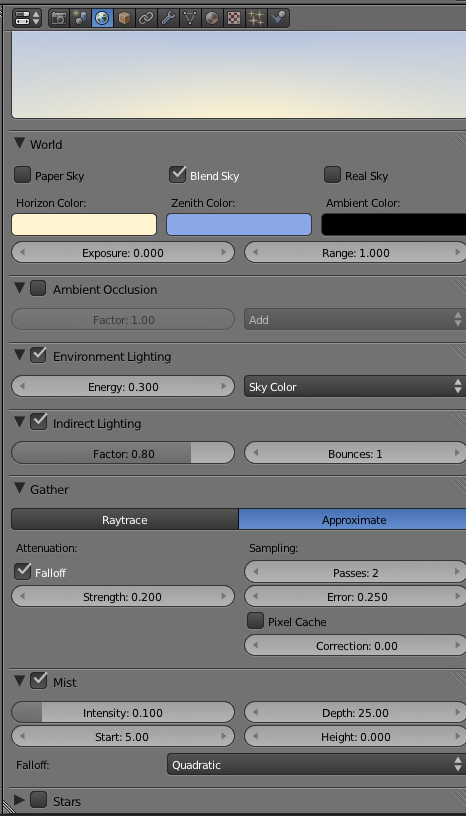Collapse the Indirect Lighting panel triangle
Viewport: 466px width, 816px height.
click(20, 422)
